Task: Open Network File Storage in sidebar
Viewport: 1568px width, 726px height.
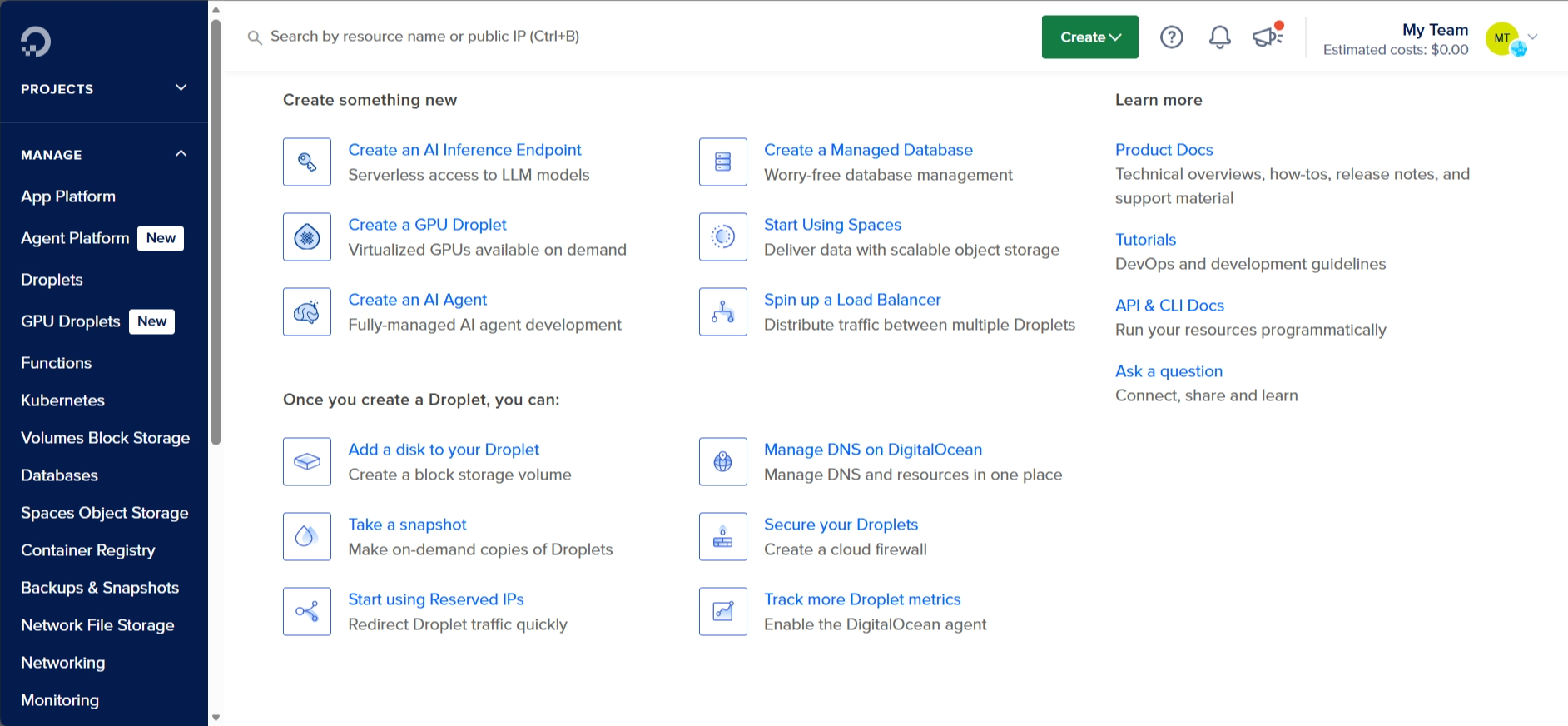Action: tap(97, 625)
